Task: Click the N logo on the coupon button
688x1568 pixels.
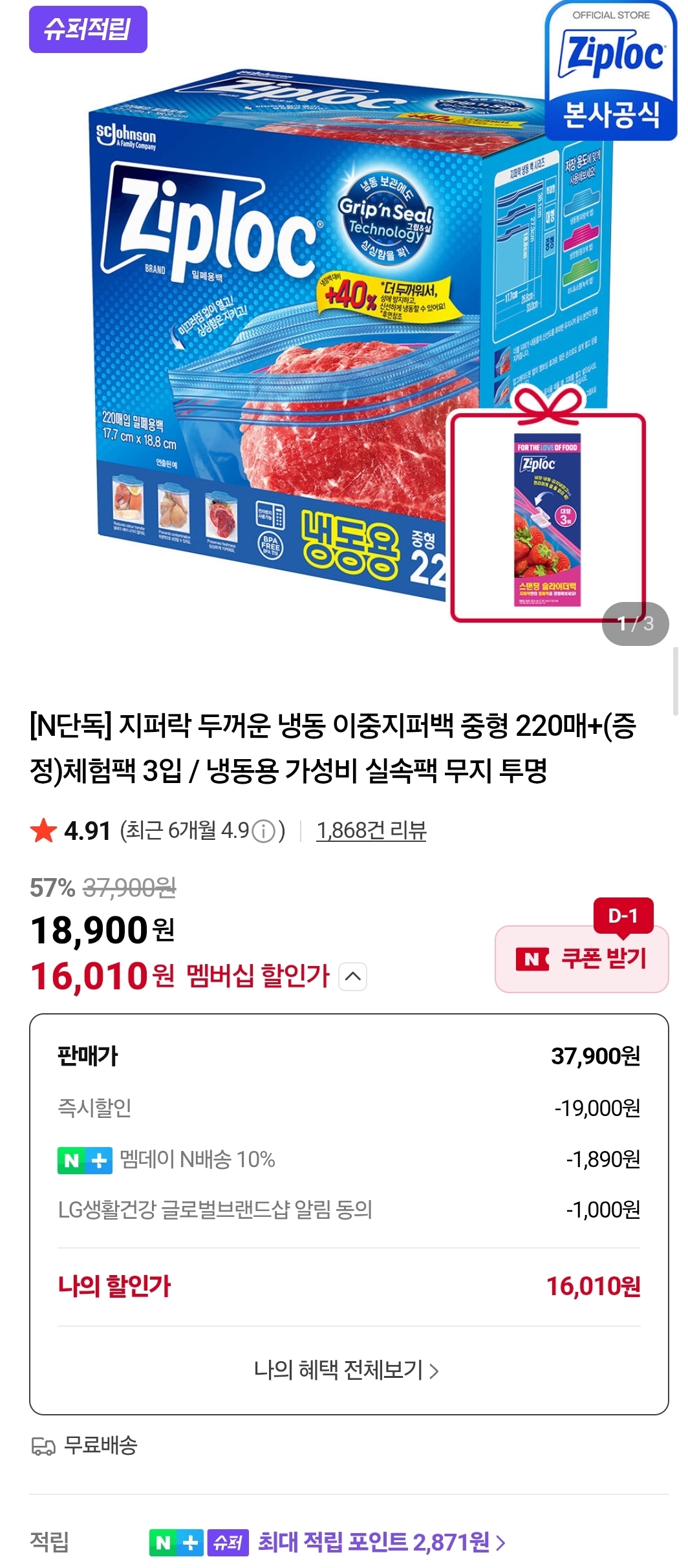Action: click(532, 959)
